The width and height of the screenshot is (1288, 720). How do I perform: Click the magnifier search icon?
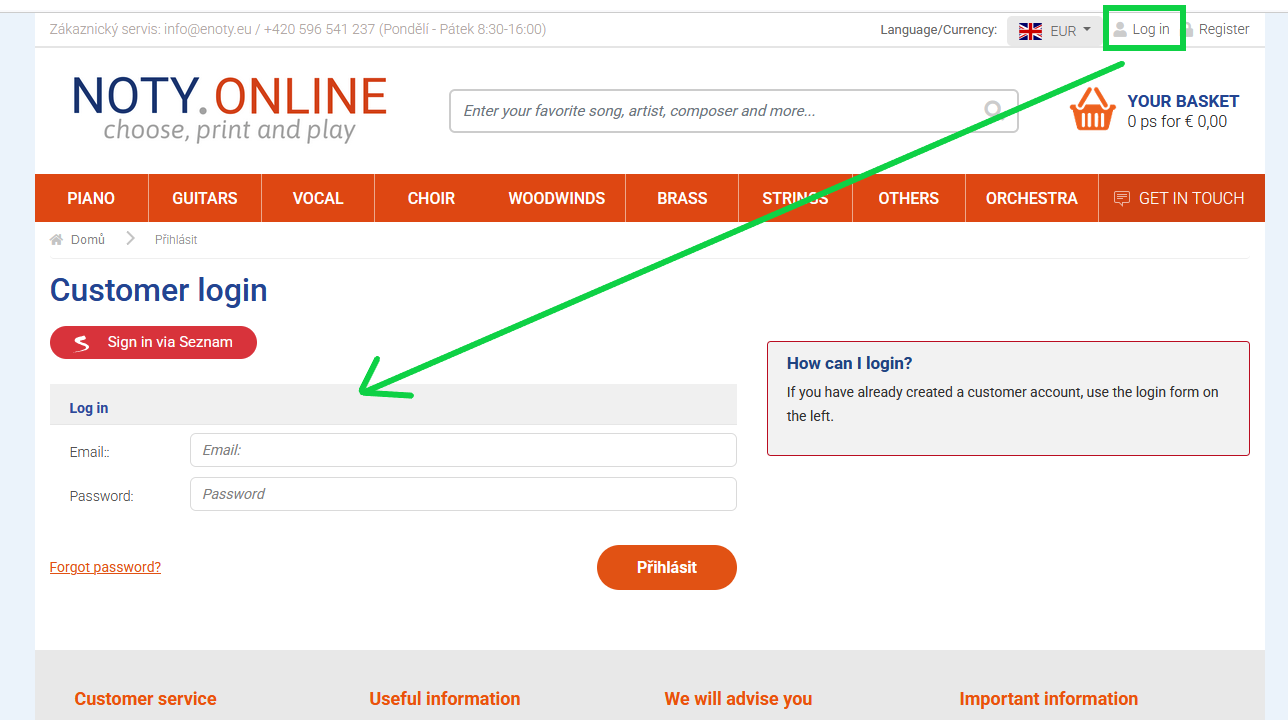click(x=993, y=110)
